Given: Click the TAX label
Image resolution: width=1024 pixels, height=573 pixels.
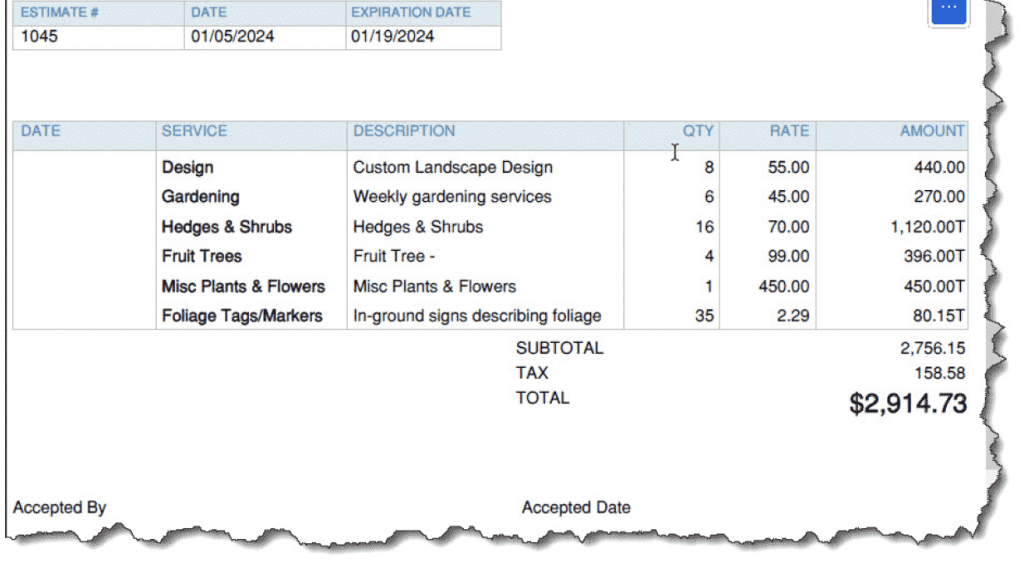Looking at the screenshot, I should (532, 373).
